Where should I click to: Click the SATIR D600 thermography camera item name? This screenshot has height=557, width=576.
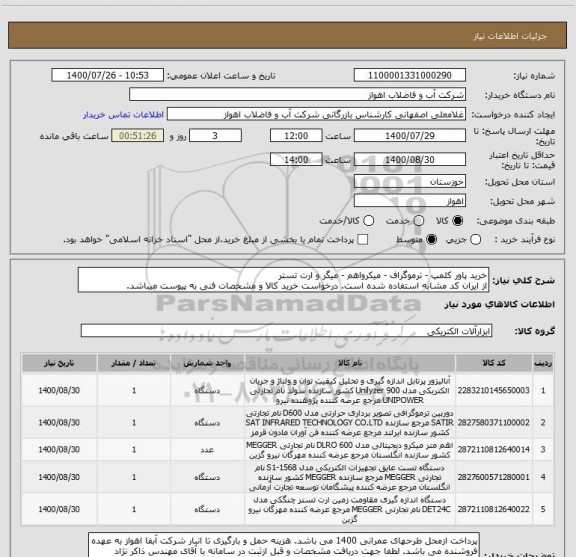click(x=350, y=423)
